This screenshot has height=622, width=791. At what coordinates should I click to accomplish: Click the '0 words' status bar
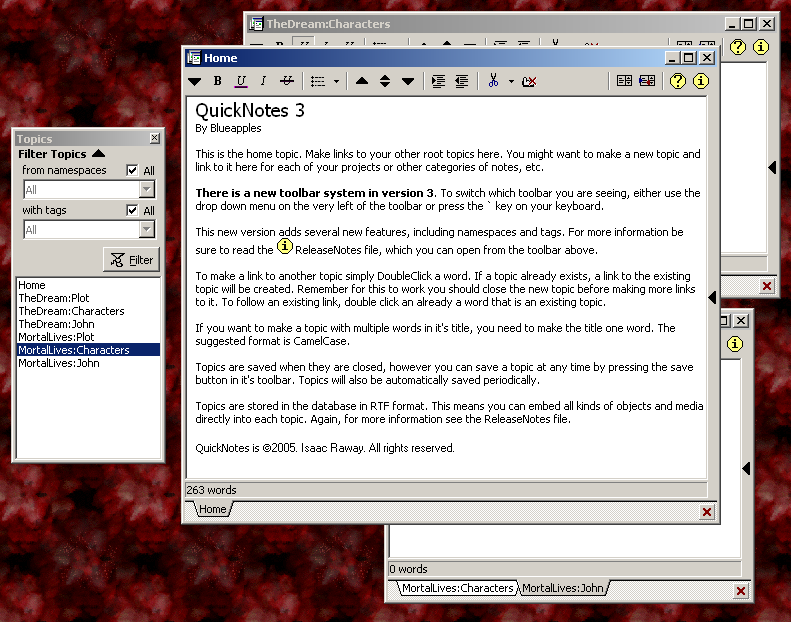pos(564,569)
